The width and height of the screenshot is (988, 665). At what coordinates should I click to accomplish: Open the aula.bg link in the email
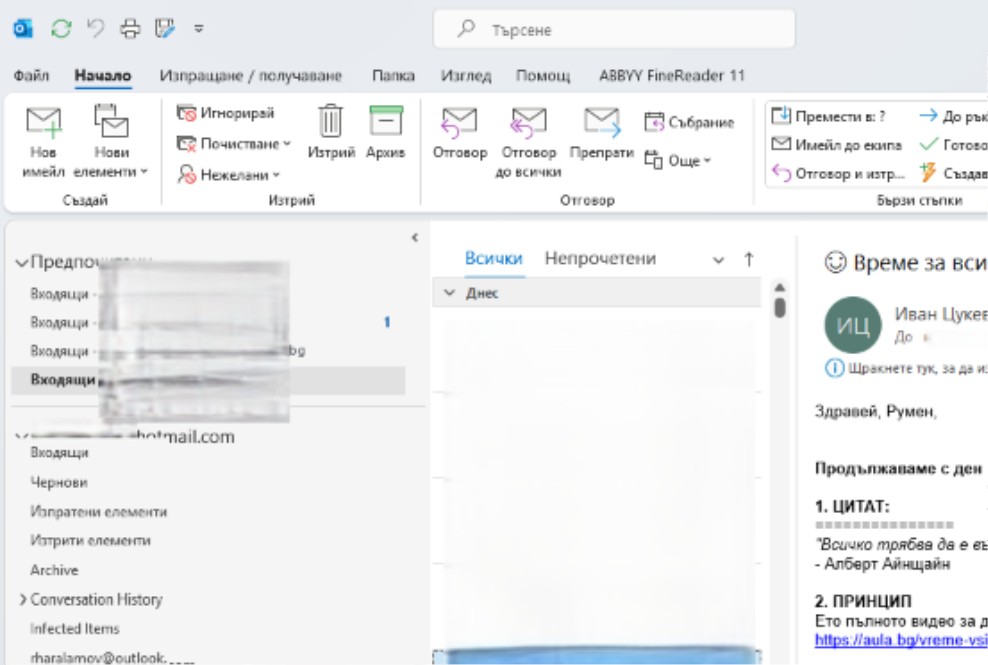tap(901, 640)
